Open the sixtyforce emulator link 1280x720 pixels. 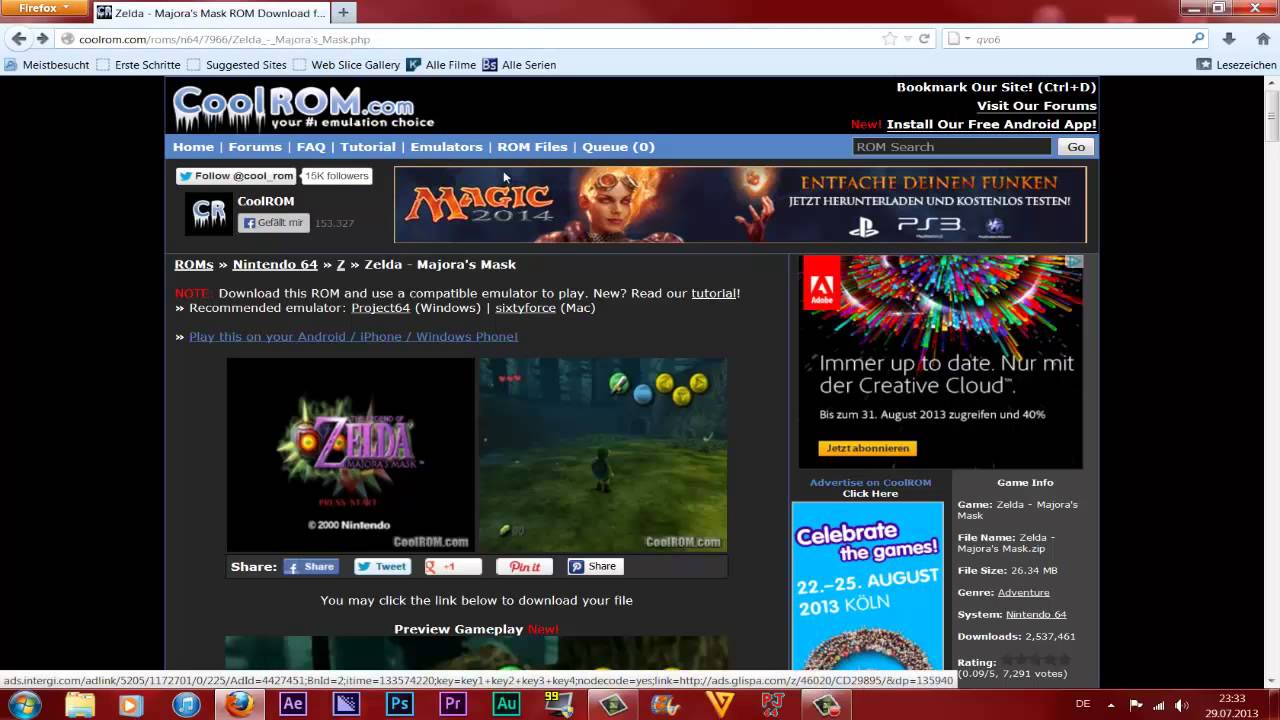(x=525, y=308)
